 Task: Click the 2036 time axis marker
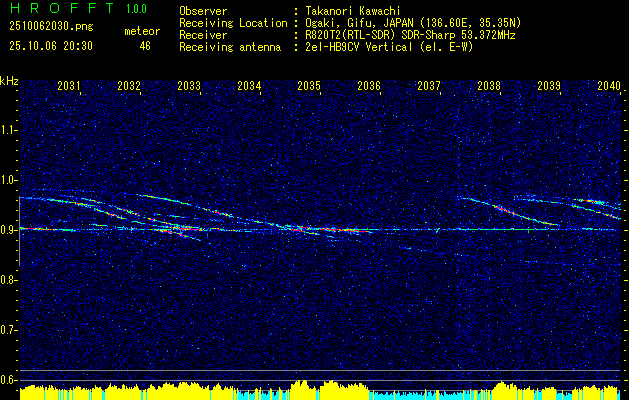[369, 85]
